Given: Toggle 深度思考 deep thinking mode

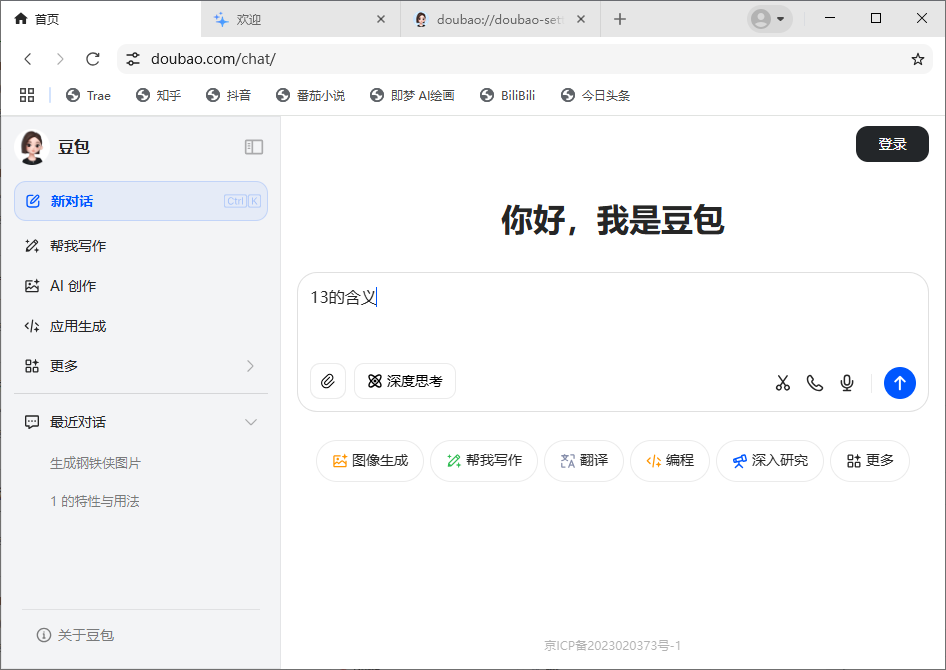Looking at the screenshot, I should tap(405, 381).
